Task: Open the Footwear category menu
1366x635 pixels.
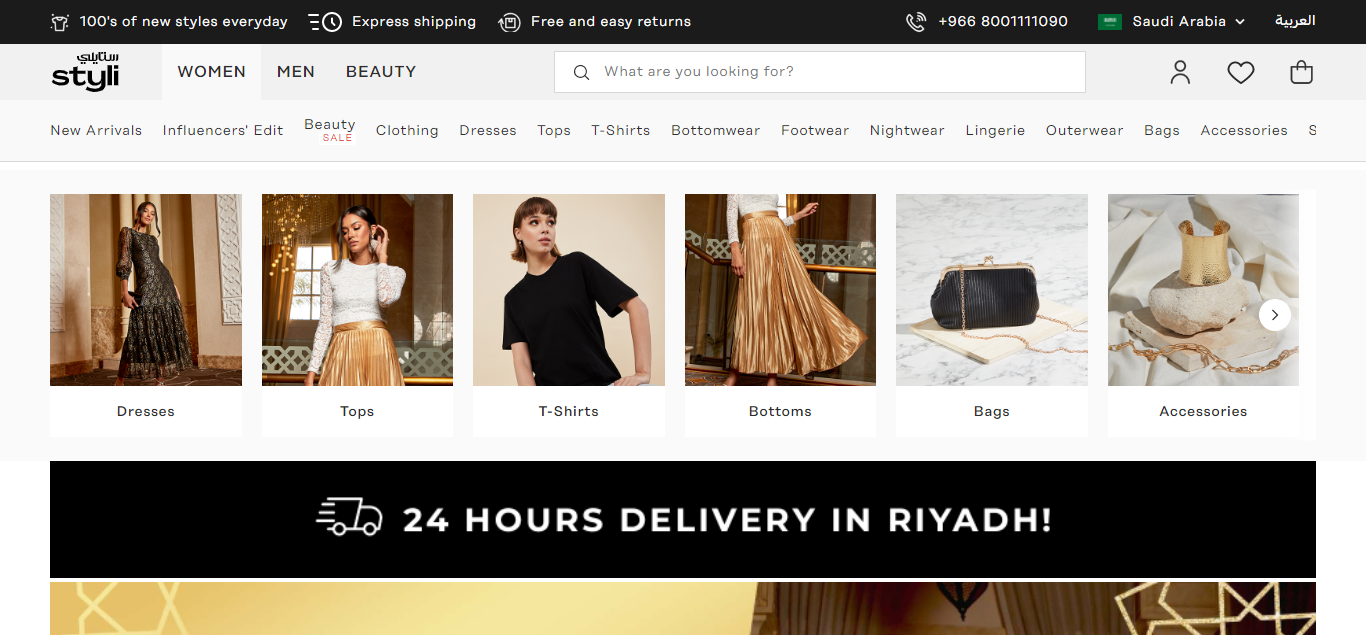Action: [815, 130]
